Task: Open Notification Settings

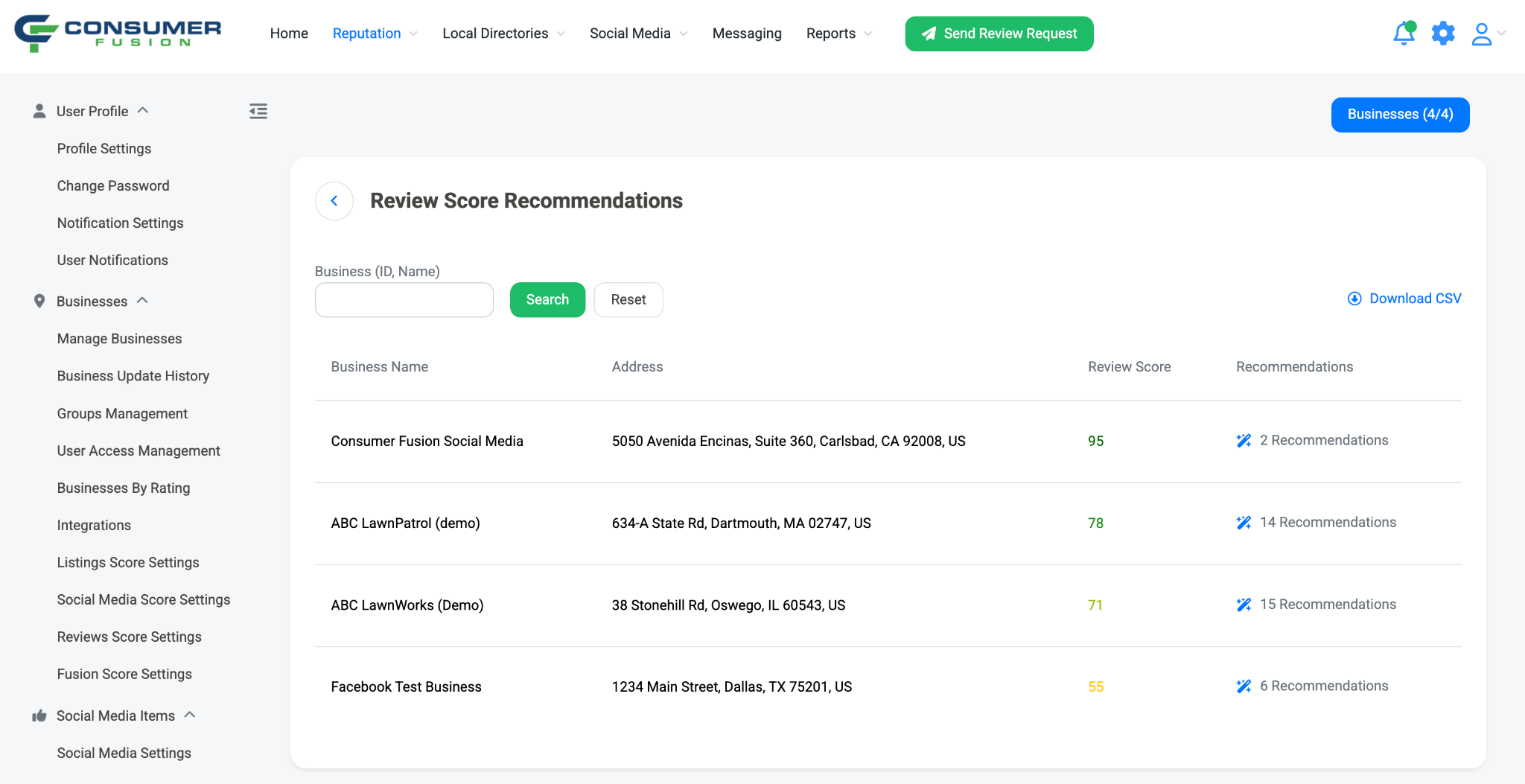Action: coord(121,223)
